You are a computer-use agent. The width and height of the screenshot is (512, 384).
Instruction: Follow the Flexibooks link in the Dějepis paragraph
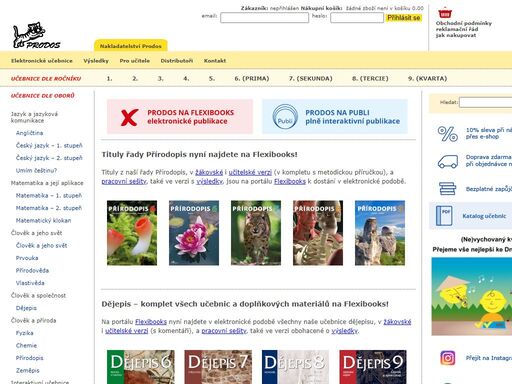151,322
